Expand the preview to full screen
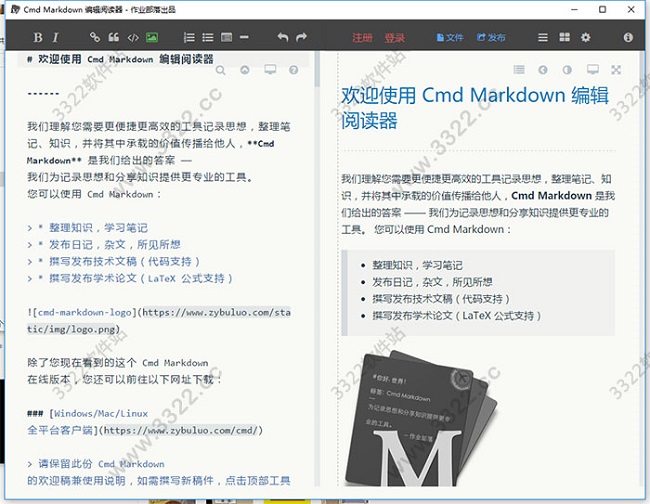 coord(616,70)
